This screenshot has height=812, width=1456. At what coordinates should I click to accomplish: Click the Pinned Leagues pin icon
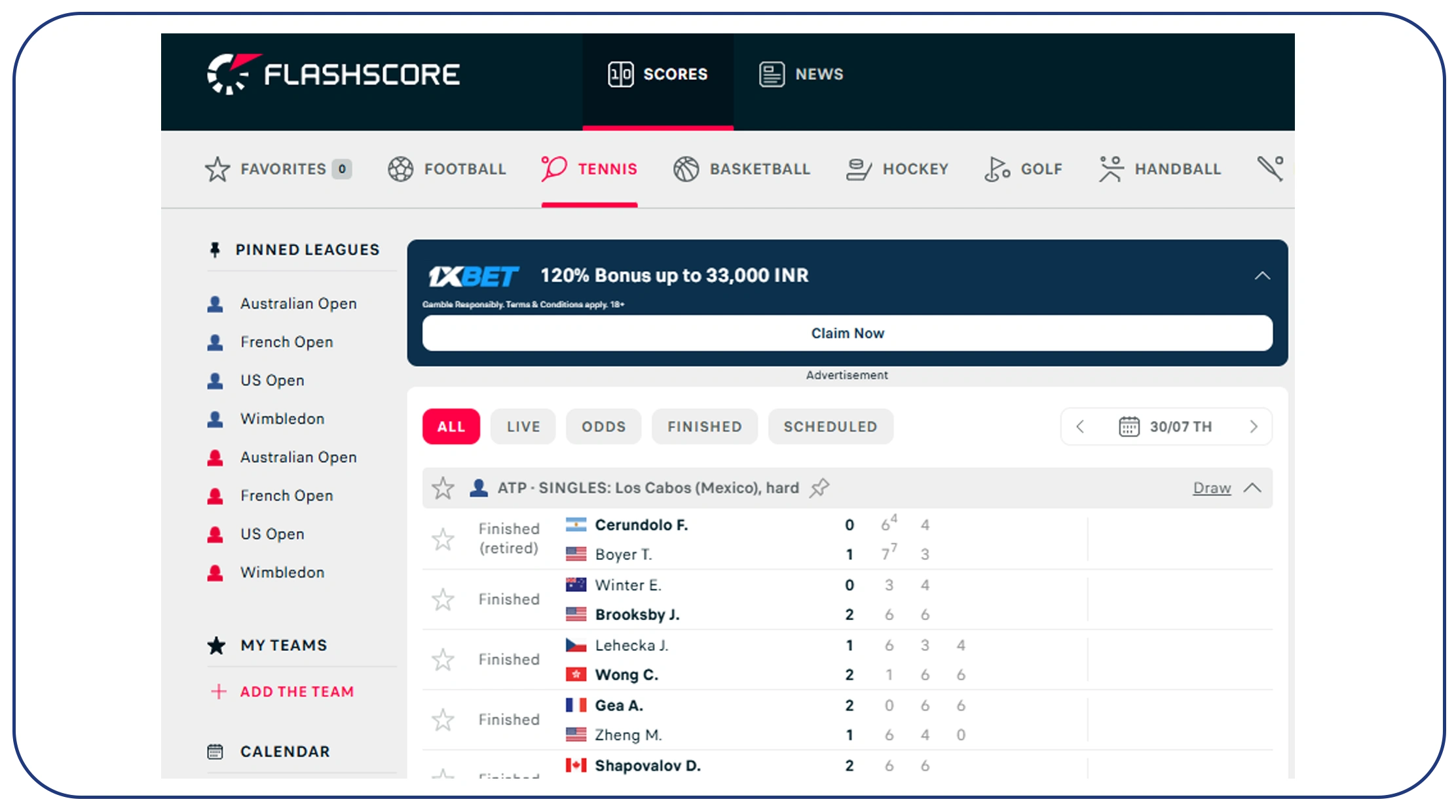(x=215, y=250)
